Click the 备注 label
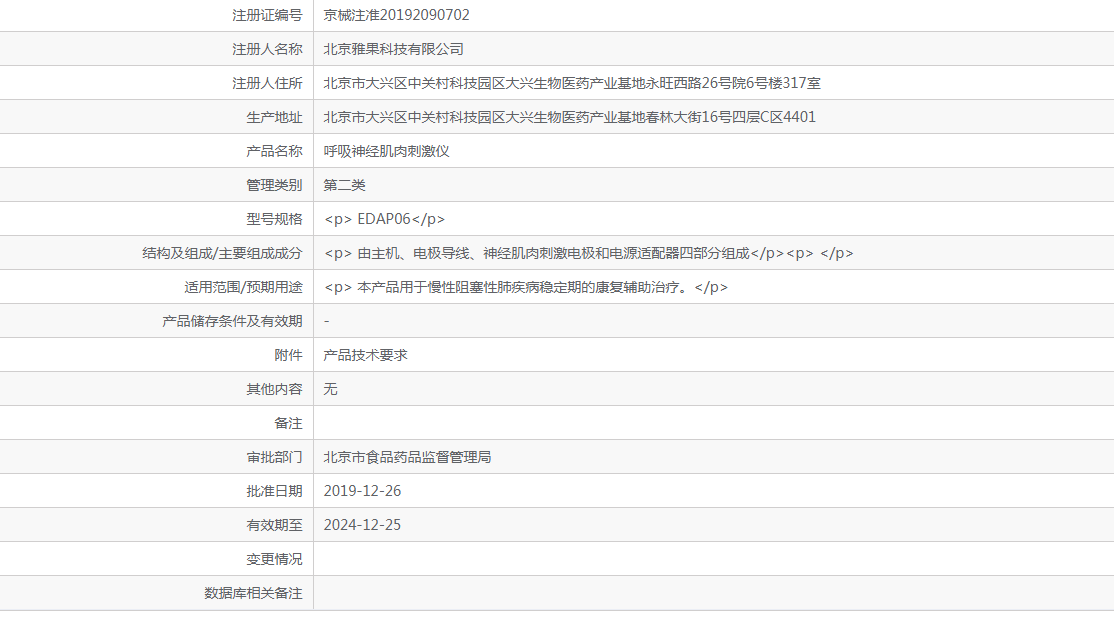The width and height of the screenshot is (1114, 617). pos(288,424)
